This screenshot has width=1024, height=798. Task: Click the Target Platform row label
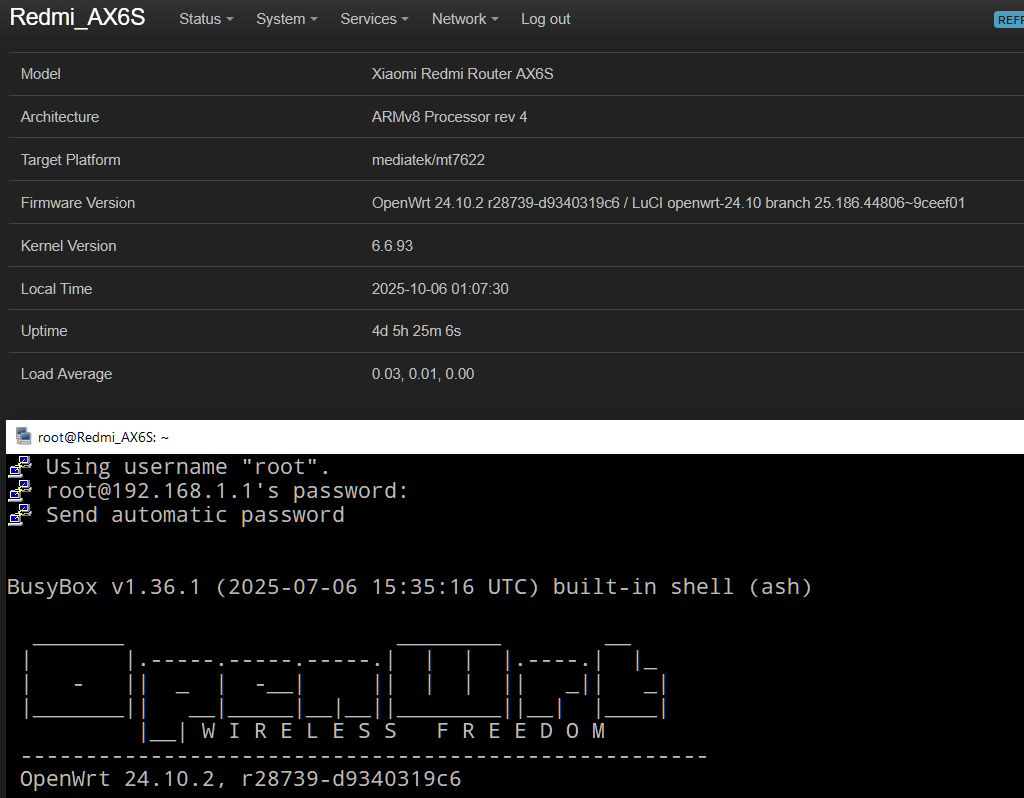[71, 160]
